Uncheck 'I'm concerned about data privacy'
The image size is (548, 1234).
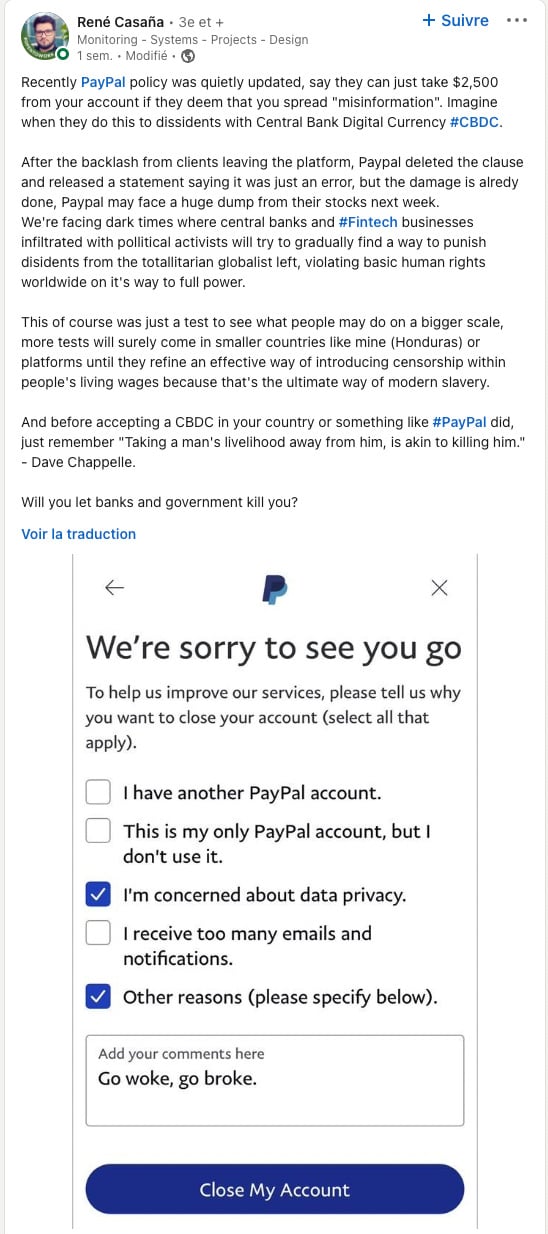[98, 895]
